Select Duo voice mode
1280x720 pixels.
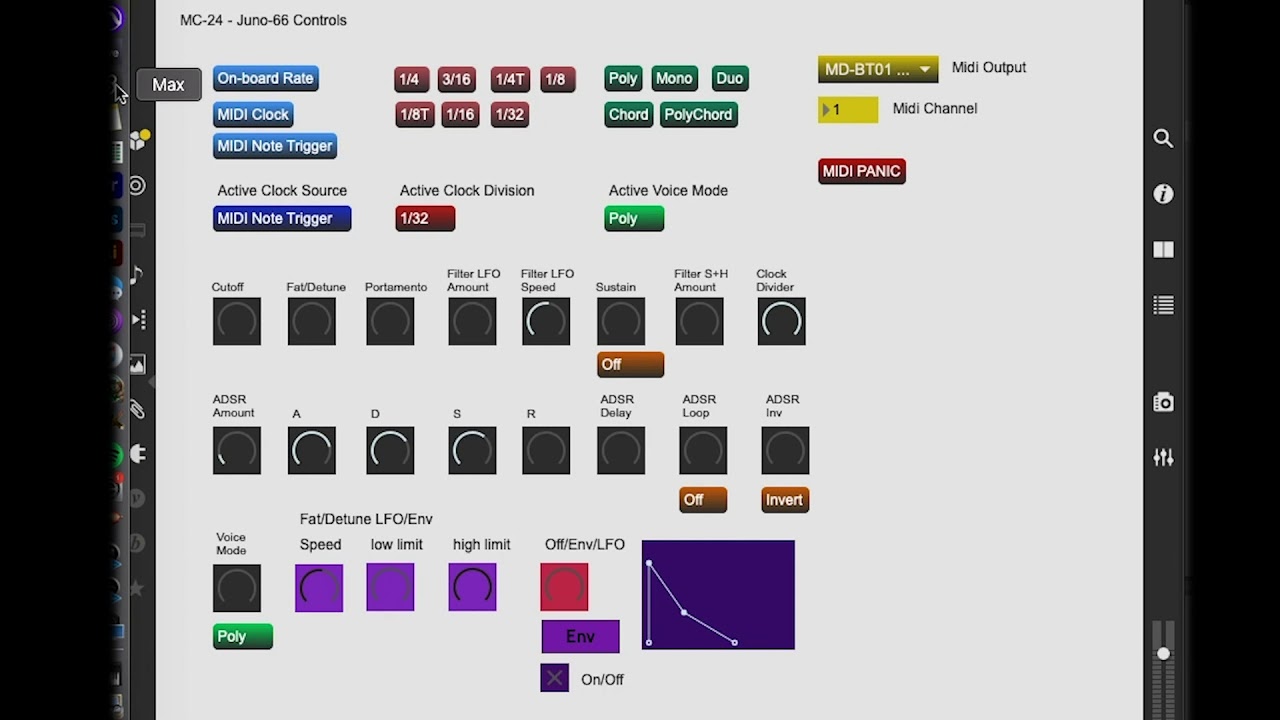click(729, 78)
